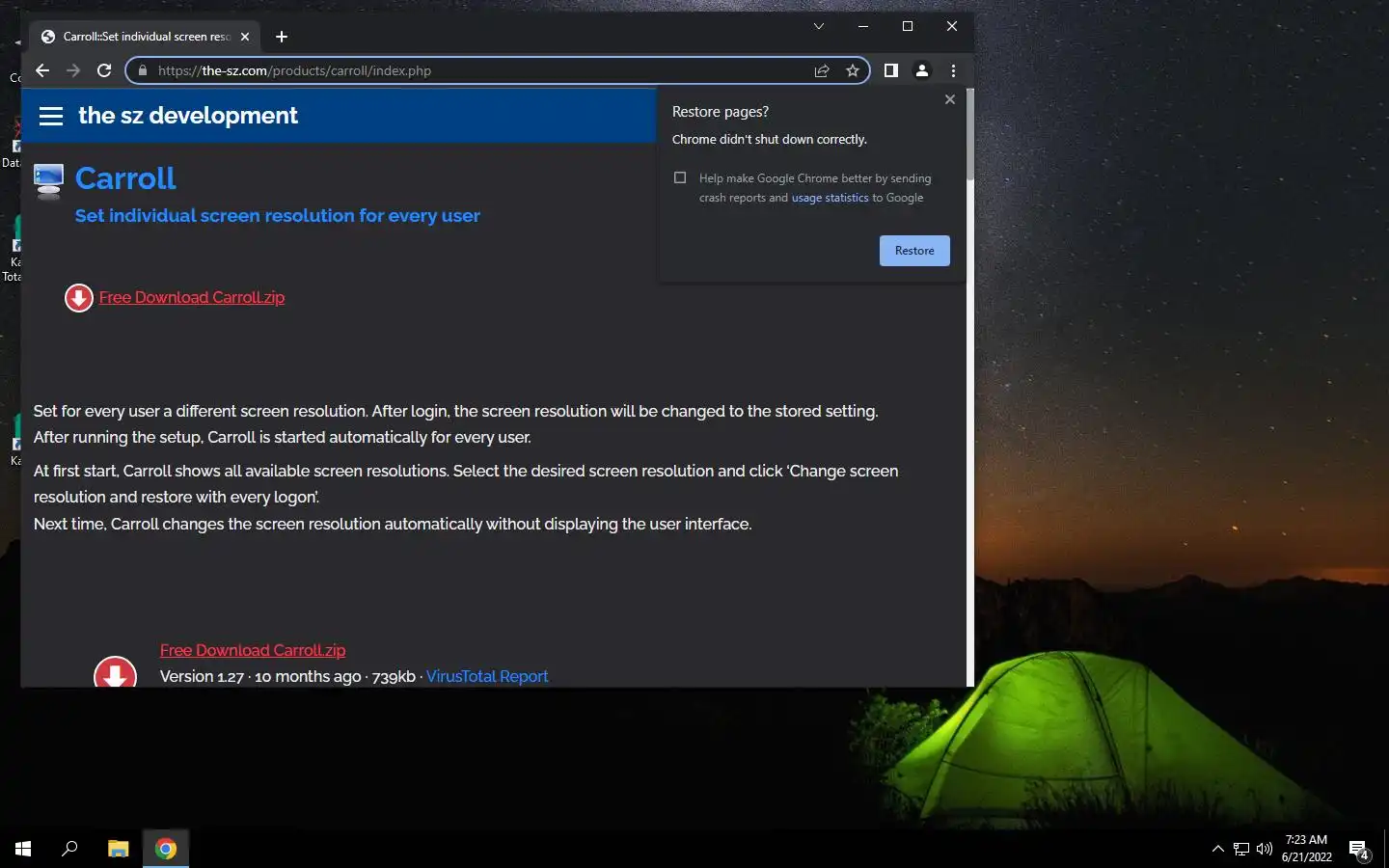1389x868 pixels.
Task: Click 'Restore pages?' popup title
Action: pos(721,112)
